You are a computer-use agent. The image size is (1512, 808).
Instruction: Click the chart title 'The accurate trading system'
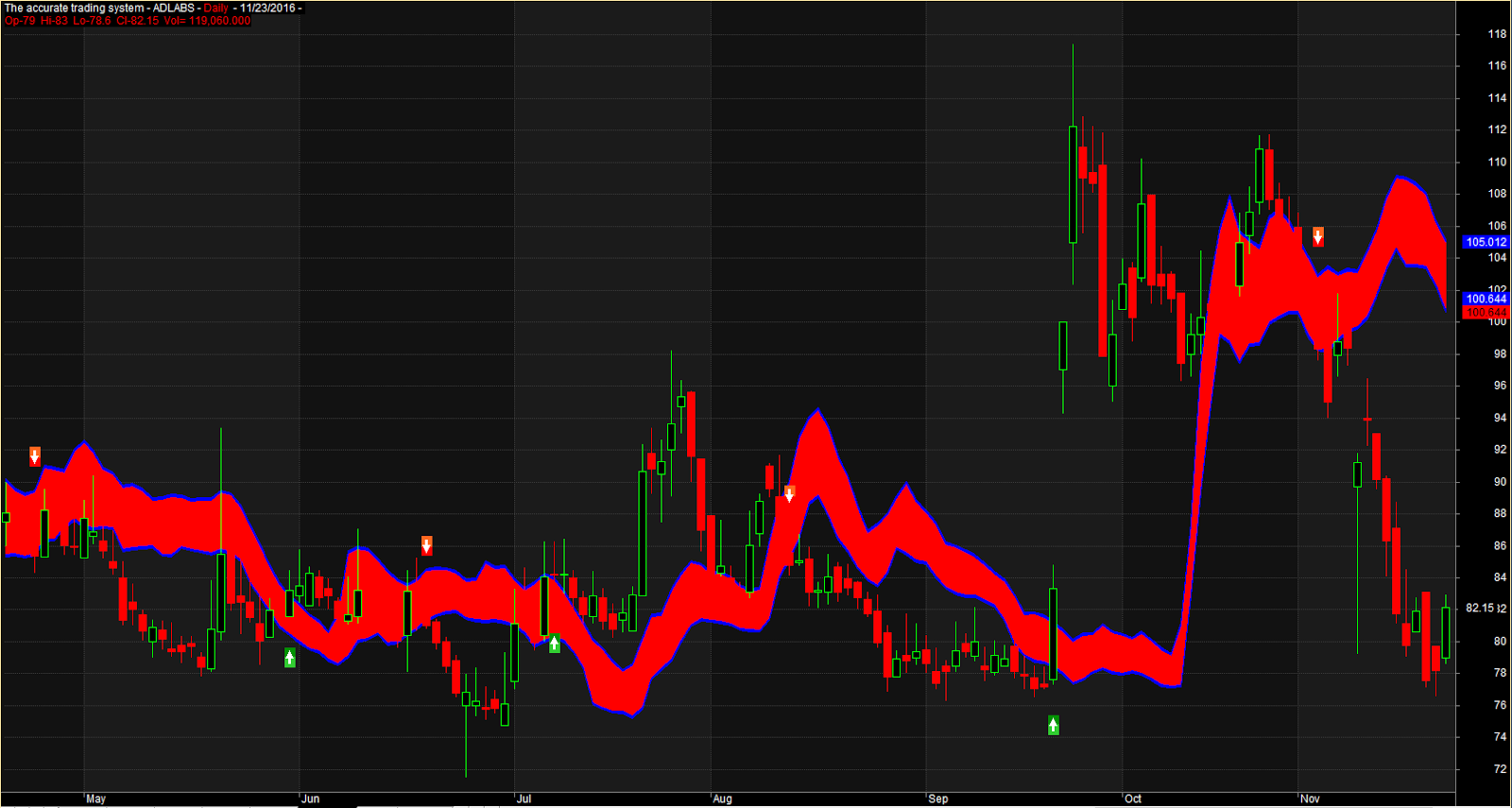click(x=75, y=8)
